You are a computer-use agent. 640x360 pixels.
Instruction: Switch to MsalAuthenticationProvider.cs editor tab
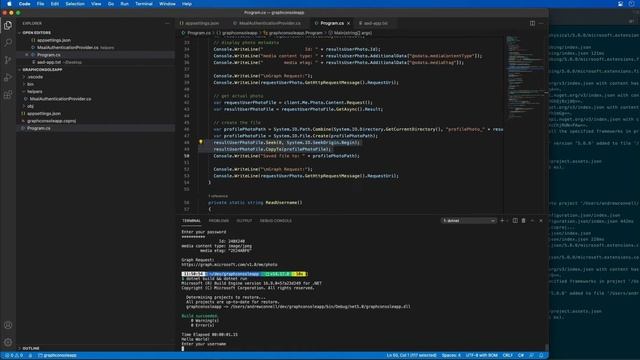coord(269,23)
